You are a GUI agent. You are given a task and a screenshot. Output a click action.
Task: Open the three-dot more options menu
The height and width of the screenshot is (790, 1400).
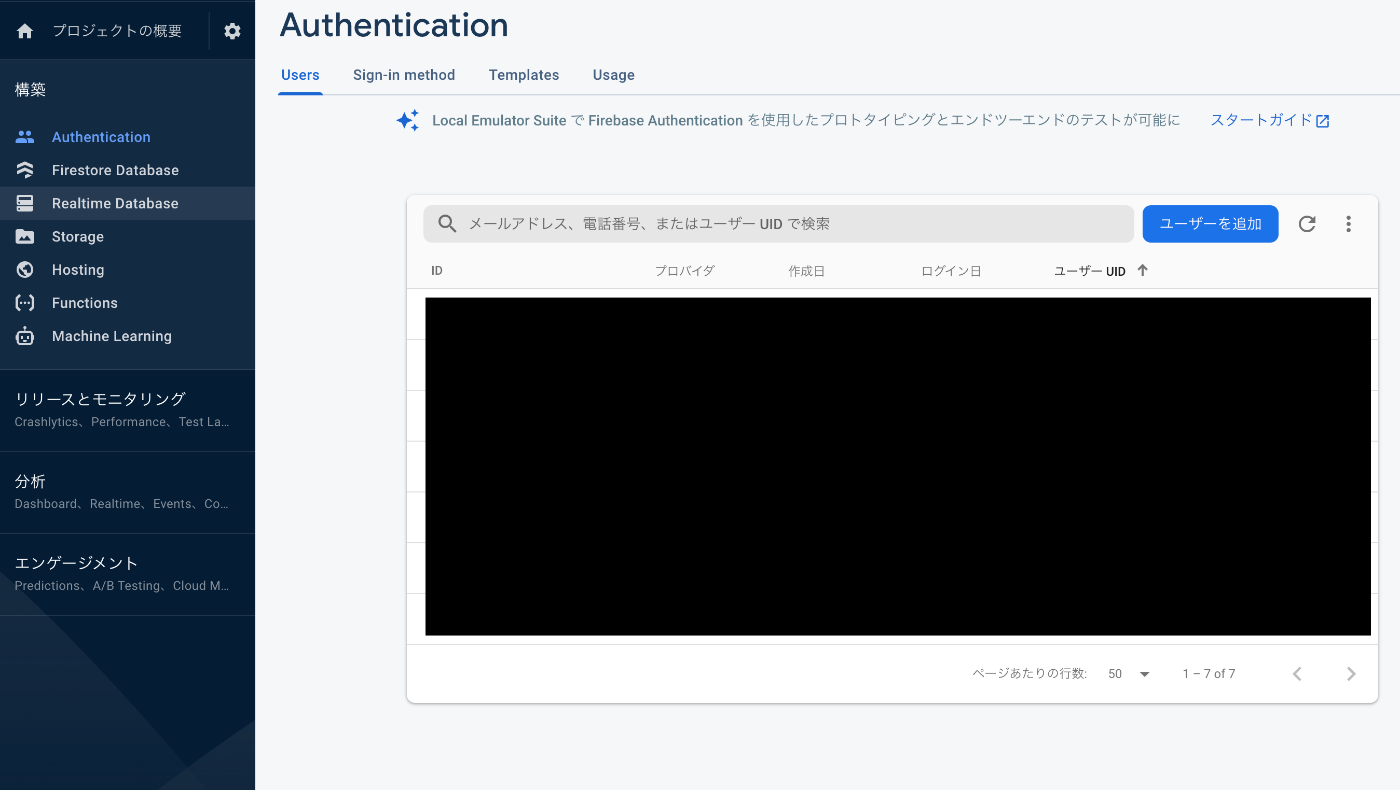[x=1348, y=224]
